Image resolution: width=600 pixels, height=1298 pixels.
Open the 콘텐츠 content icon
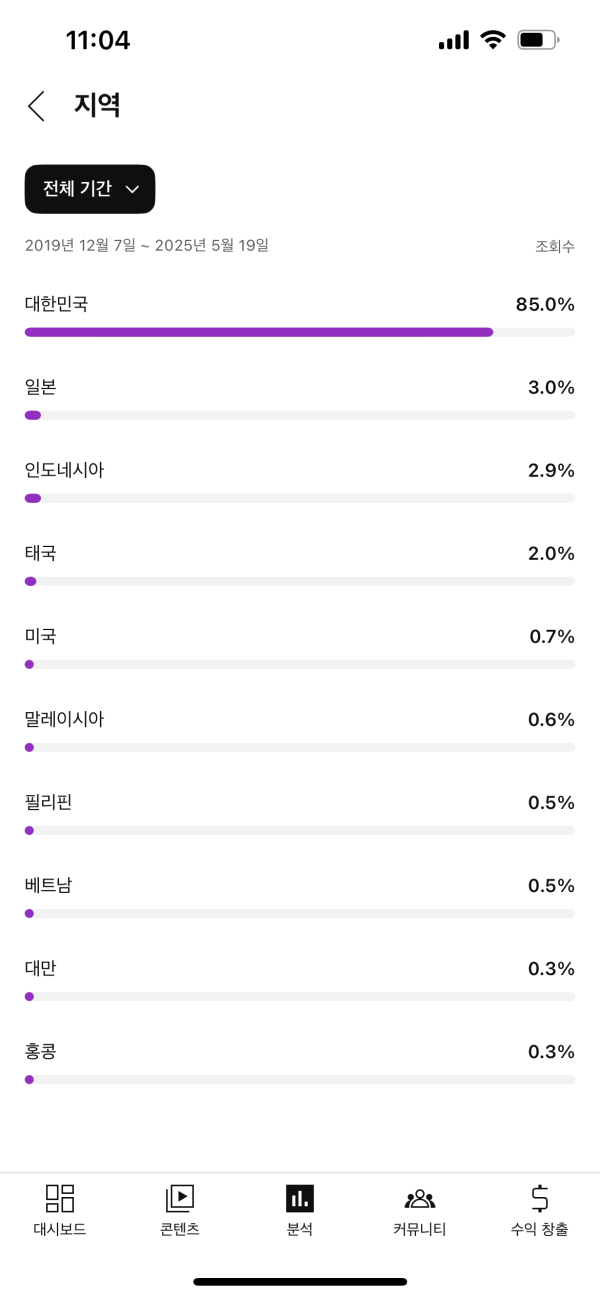pos(180,1198)
